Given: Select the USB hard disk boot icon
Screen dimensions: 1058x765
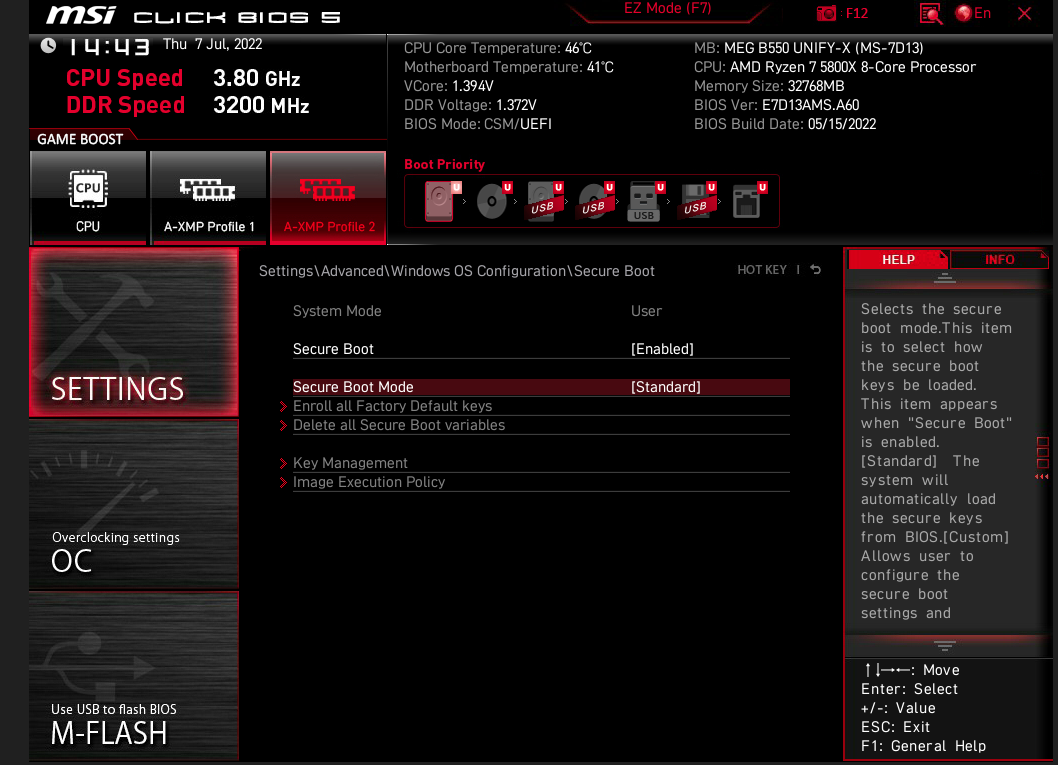Looking at the screenshot, I should pyautogui.click(x=544, y=201).
